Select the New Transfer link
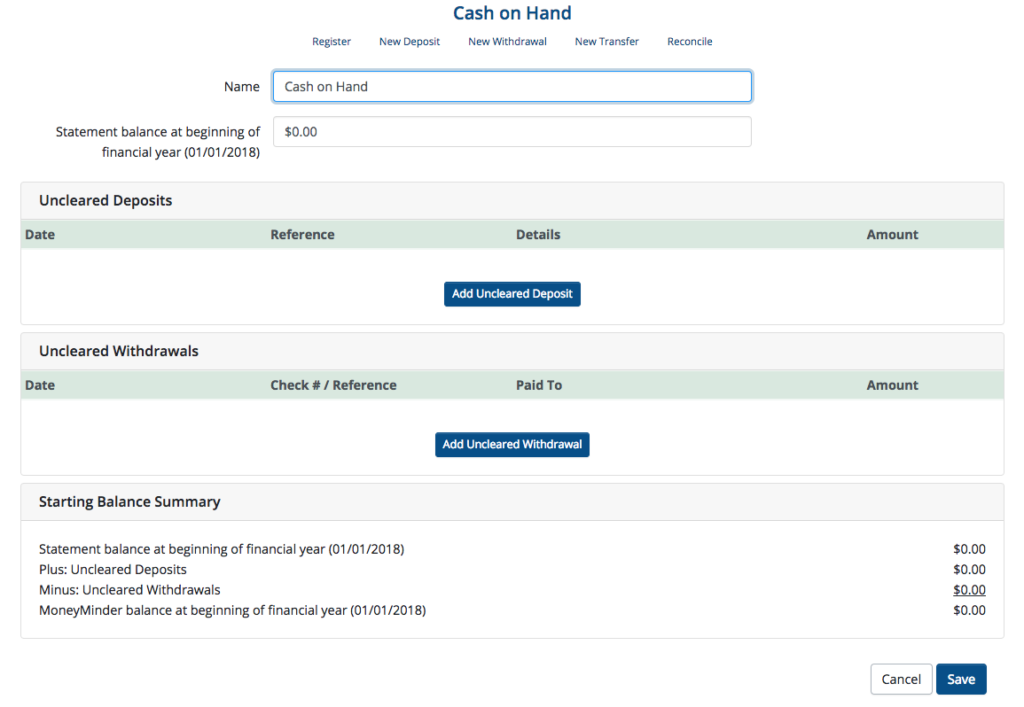The height and width of the screenshot is (707, 1024). (x=606, y=42)
